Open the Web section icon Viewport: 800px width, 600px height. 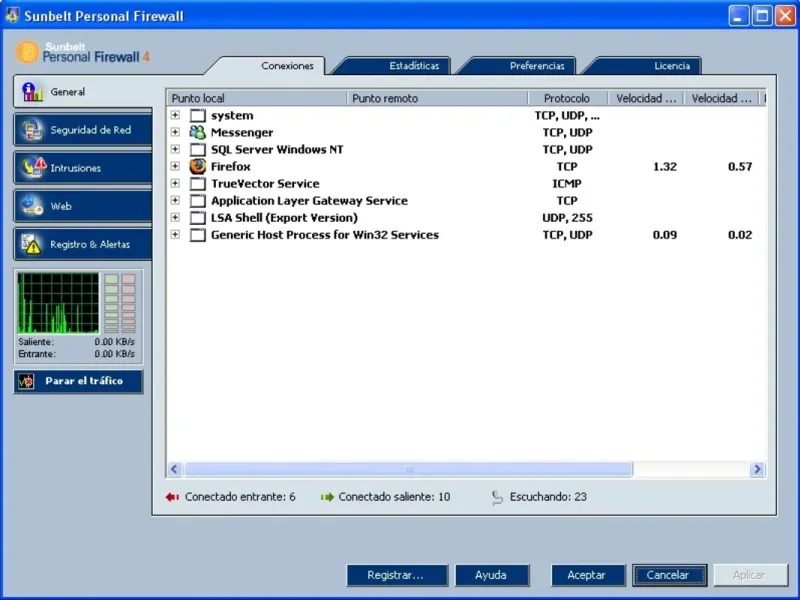[x=33, y=206]
